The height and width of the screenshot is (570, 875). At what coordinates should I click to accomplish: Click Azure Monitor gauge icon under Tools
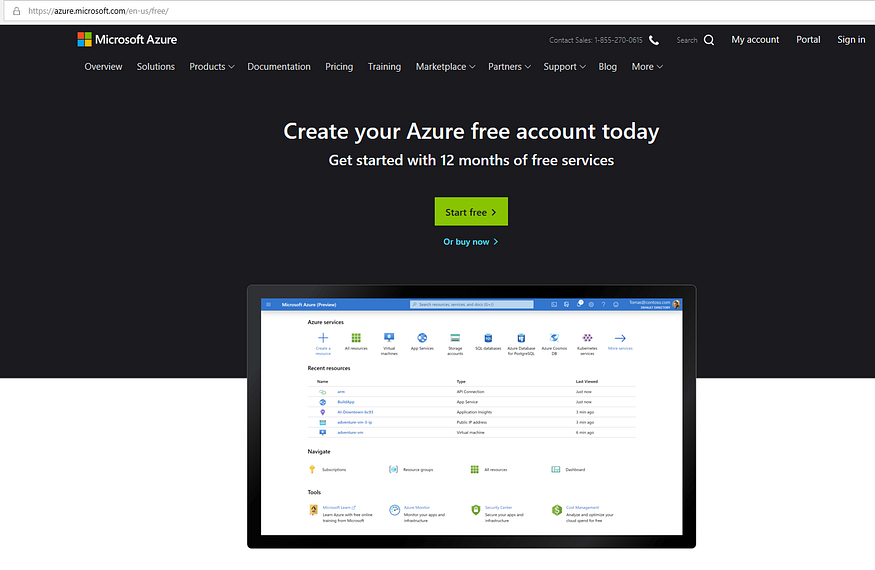coord(395,510)
